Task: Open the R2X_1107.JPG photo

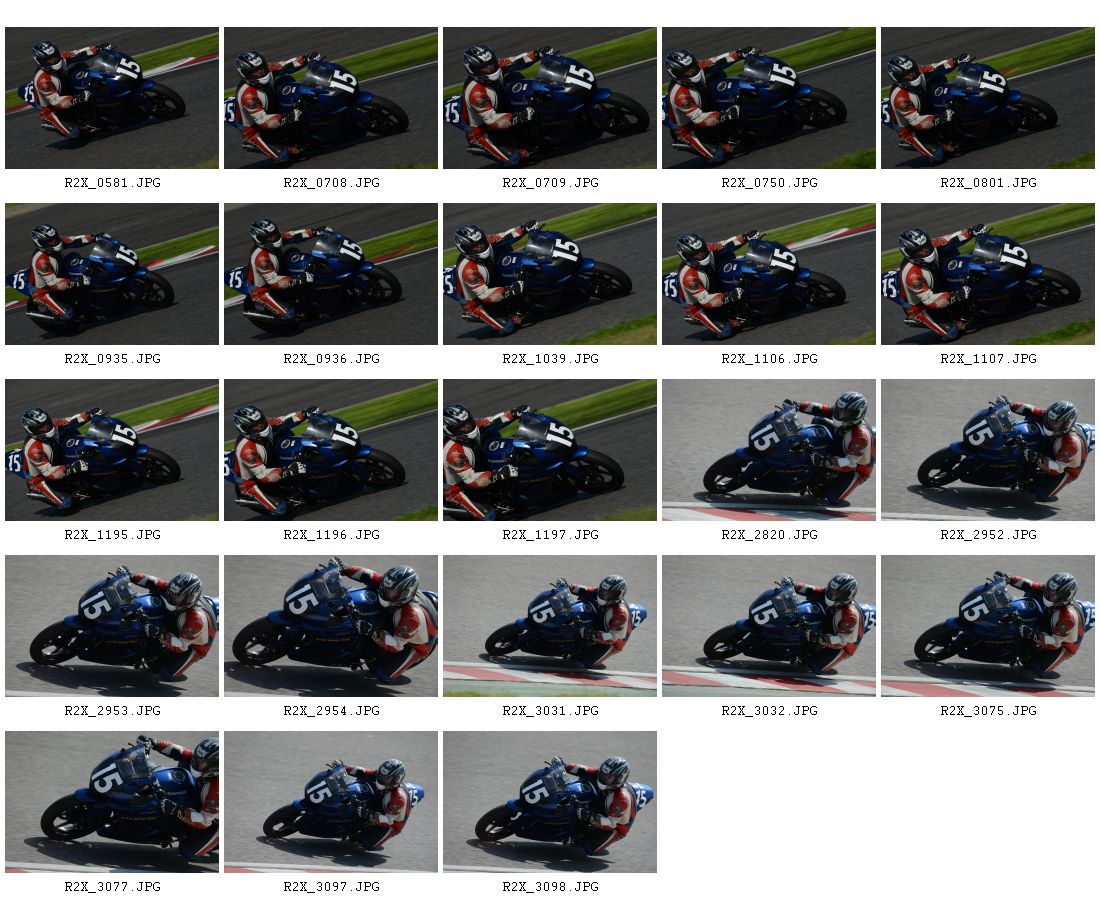Action: (988, 274)
